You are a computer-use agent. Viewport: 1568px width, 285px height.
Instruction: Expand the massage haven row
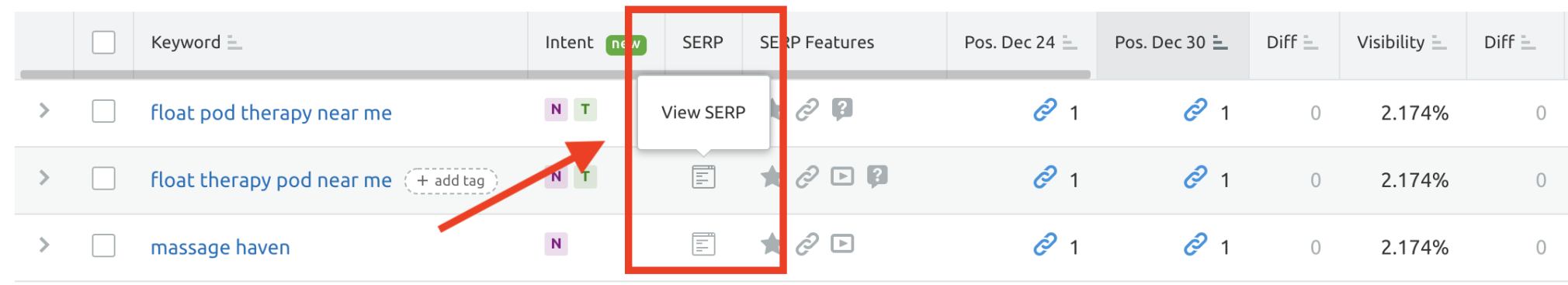pyautogui.click(x=44, y=245)
